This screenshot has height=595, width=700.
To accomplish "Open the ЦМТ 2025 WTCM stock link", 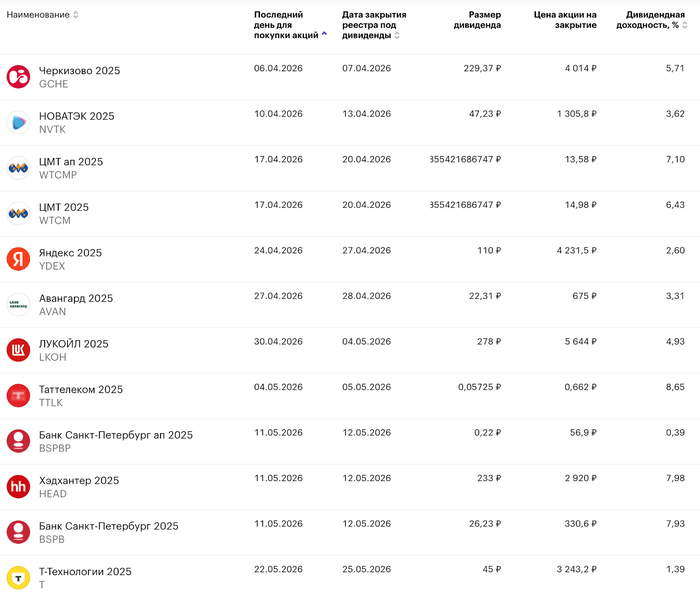I will [63, 207].
